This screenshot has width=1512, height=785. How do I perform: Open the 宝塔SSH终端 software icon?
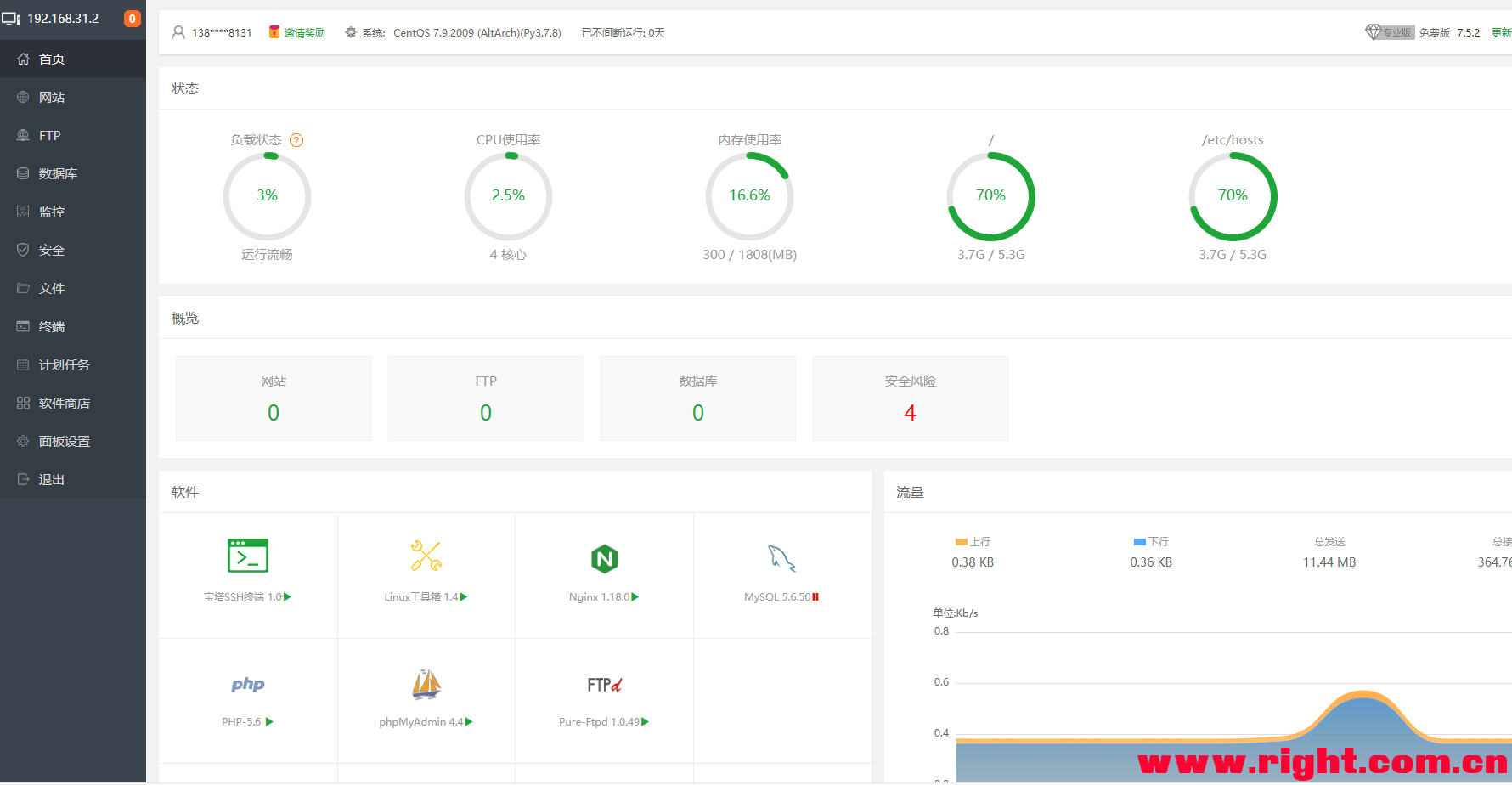[x=248, y=556]
